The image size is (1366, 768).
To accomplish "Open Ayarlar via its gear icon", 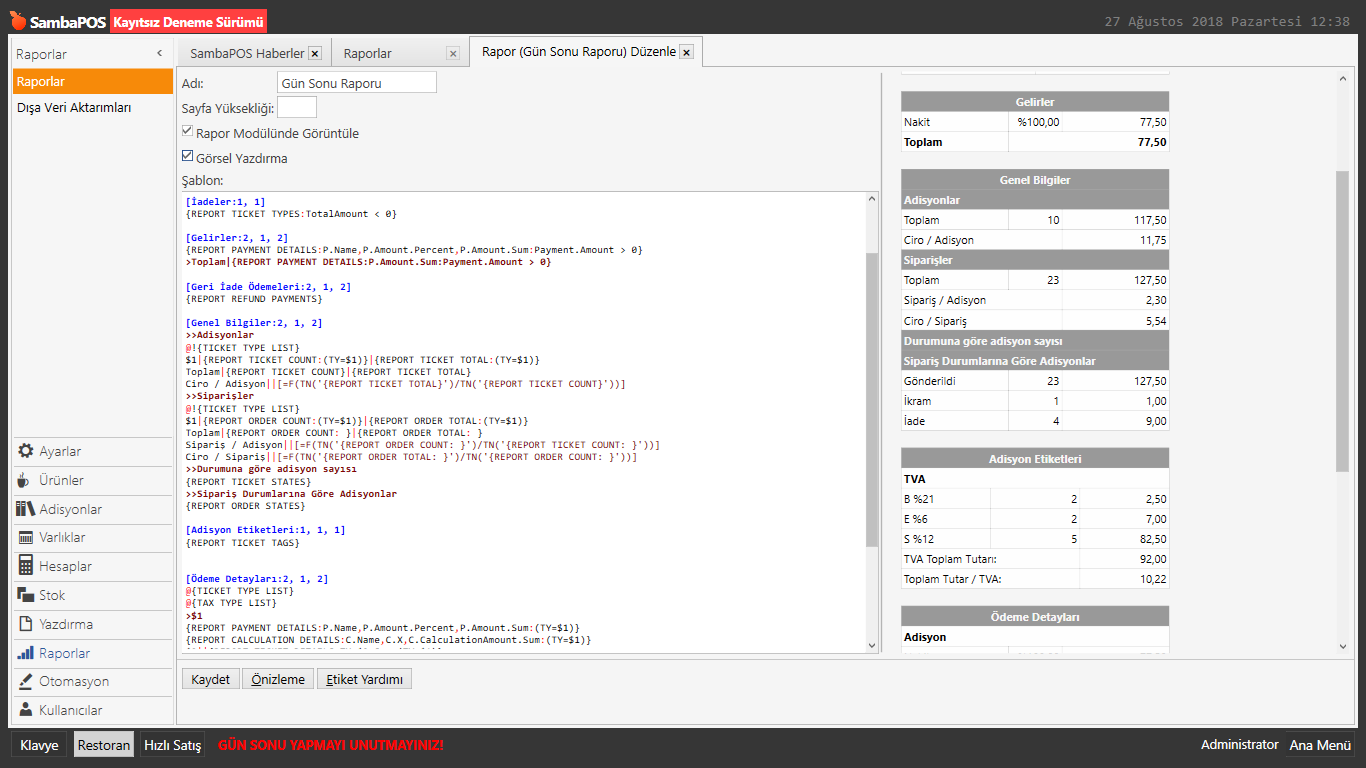I will (x=26, y=451).
